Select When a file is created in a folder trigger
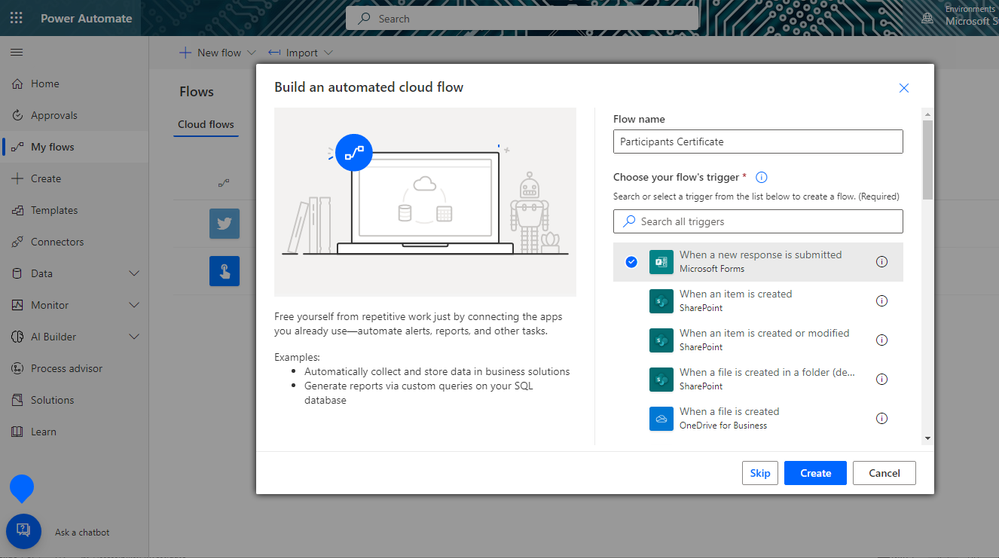The height and width of the screenshot is (558, 999). 758,379
